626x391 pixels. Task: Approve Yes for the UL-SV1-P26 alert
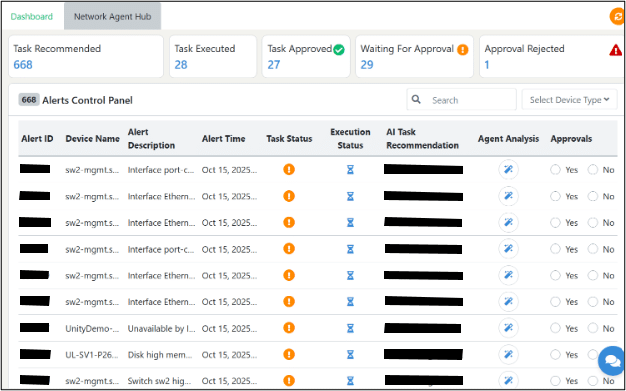[555, 355]
